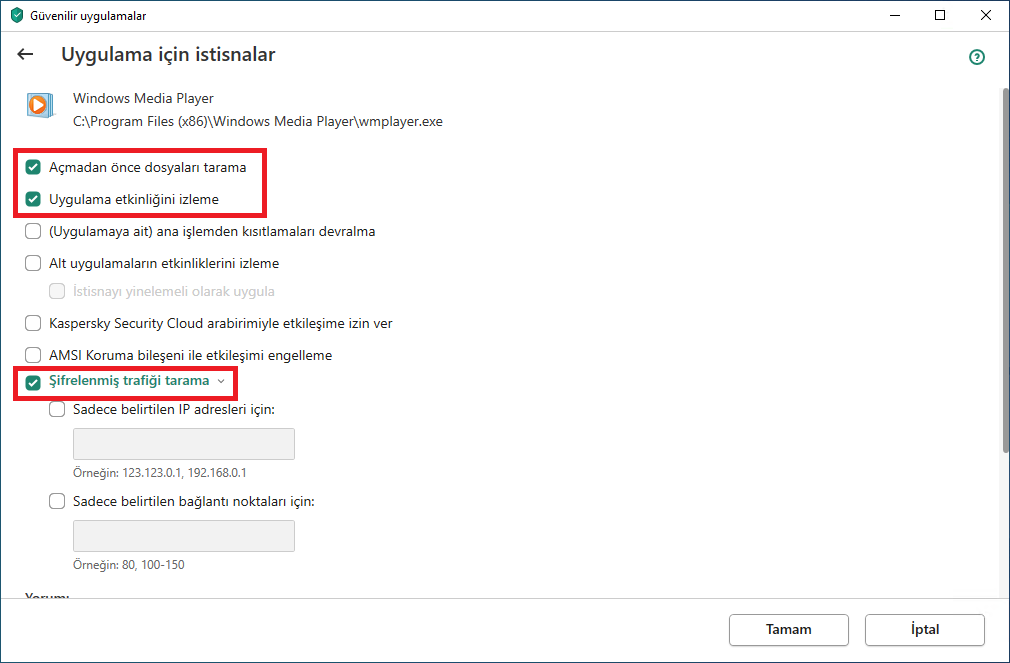Close the Güvenilir uygulamalar window
Viewport: 1010px width, 663px height.
pyautogui.click(x=986, y=15)
